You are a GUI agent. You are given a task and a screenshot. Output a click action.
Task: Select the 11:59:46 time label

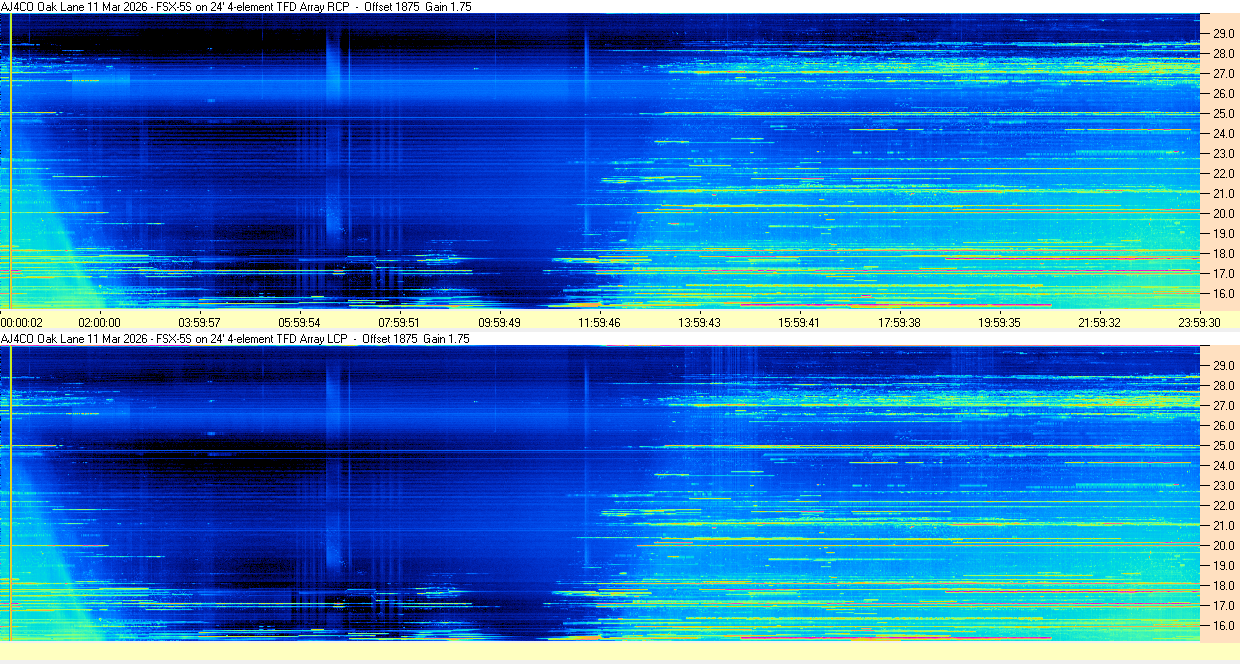[x=599, y=322]
